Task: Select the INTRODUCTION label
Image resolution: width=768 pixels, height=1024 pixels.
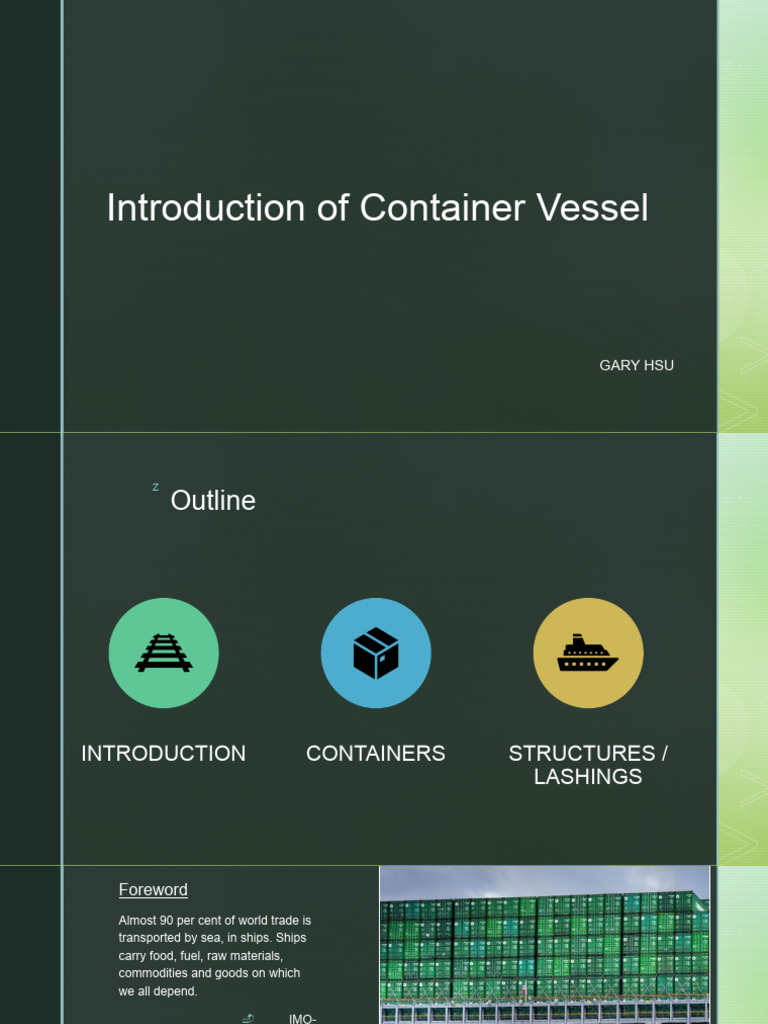Action: [x=163, y=754]
